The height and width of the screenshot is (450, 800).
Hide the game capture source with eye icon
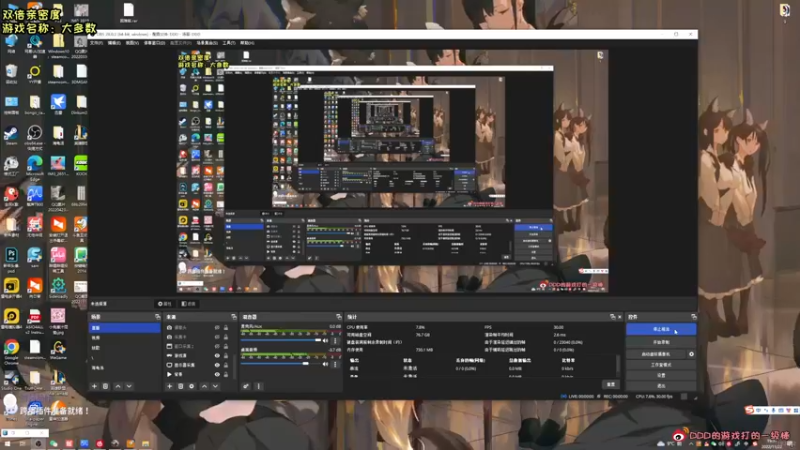point(217,356)
